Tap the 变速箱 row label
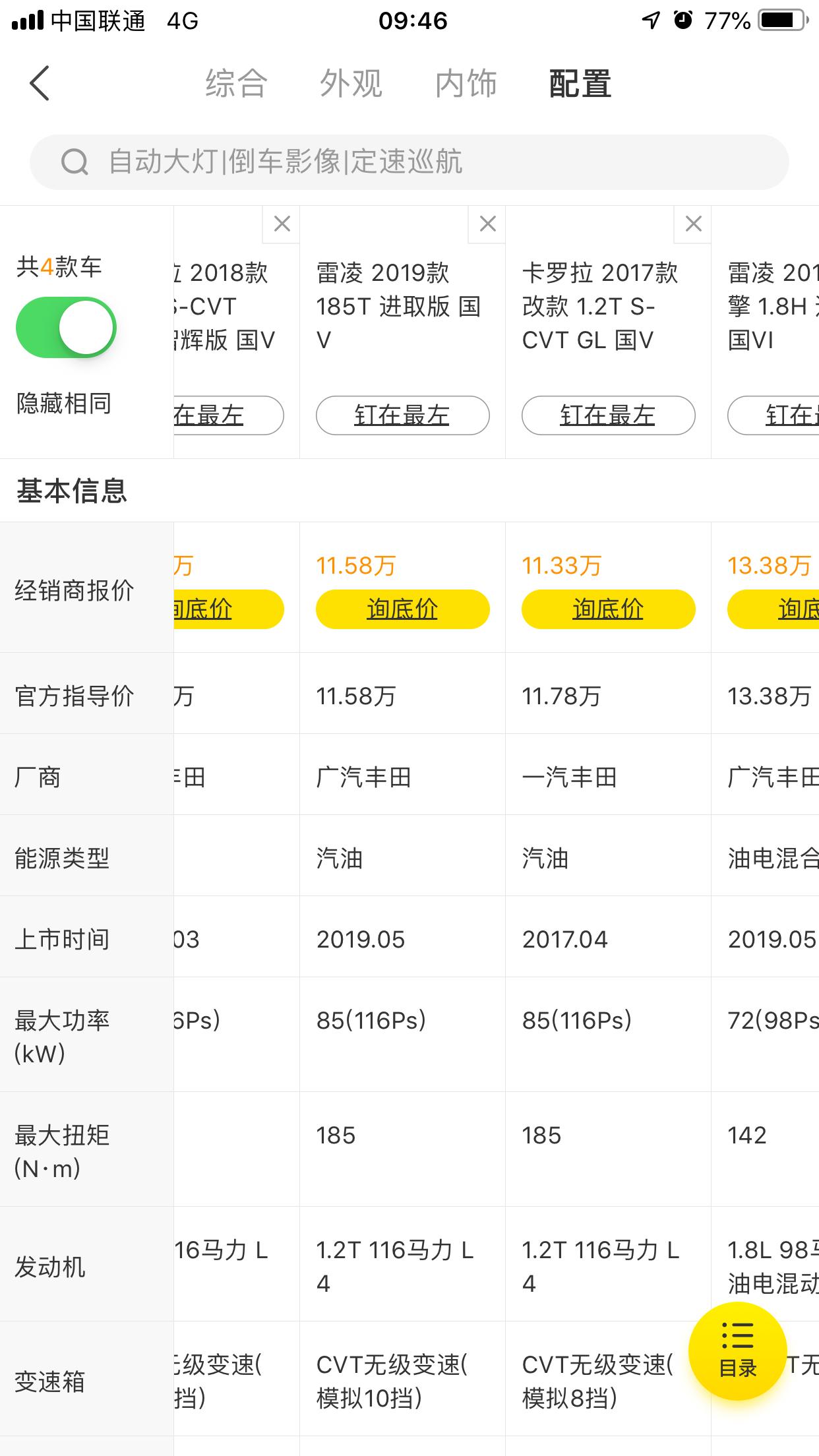This screenshot has height=1456, width=819. coord(49,1381)
